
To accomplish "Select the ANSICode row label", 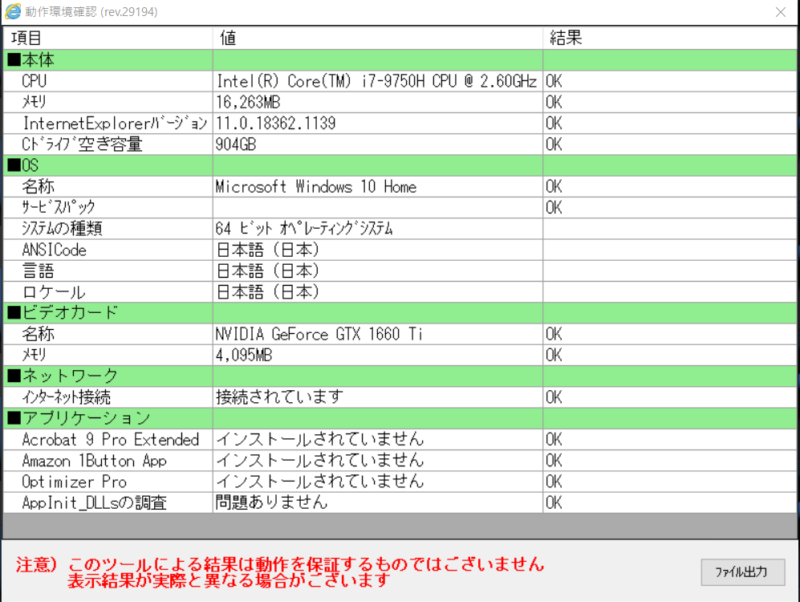I will pos(54,250).
